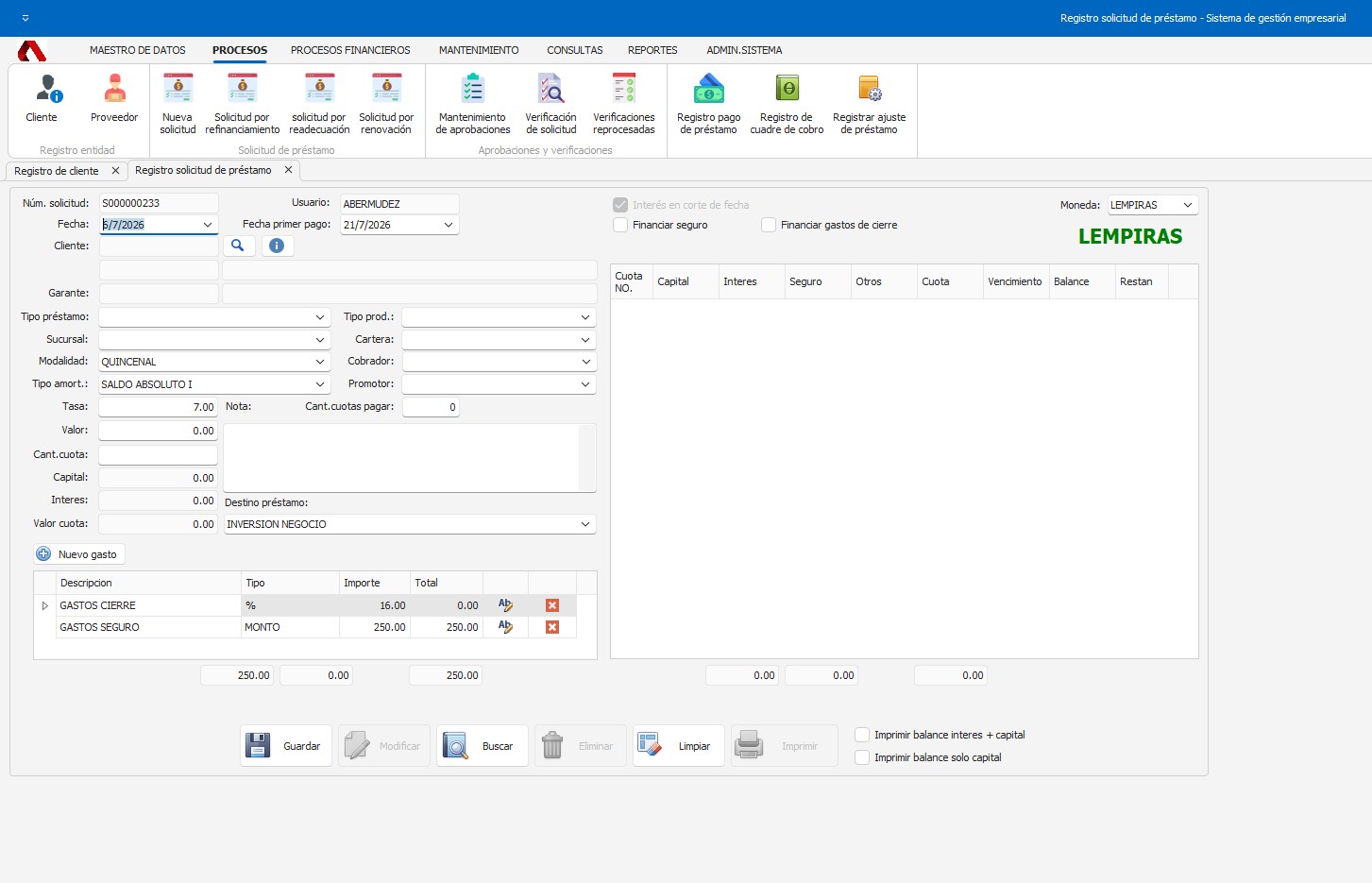Image resolution: width=1372 pixels, height=883 pixels.
Task: Open Verificación de solicitud tool
Action: (550, 104)
